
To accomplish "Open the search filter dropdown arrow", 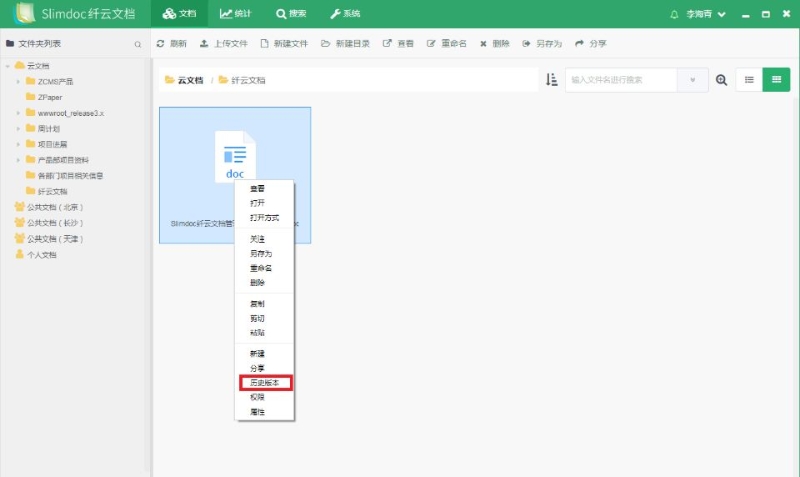I will pyautogui.click(x=693, y=80).
